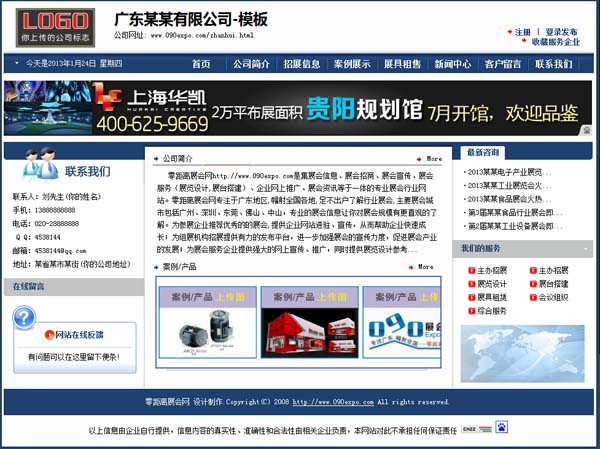The height and width of the screenshot is (449, 600).
Task: Select 案例展示 in navigation bar
Action: tap(352, 64)
